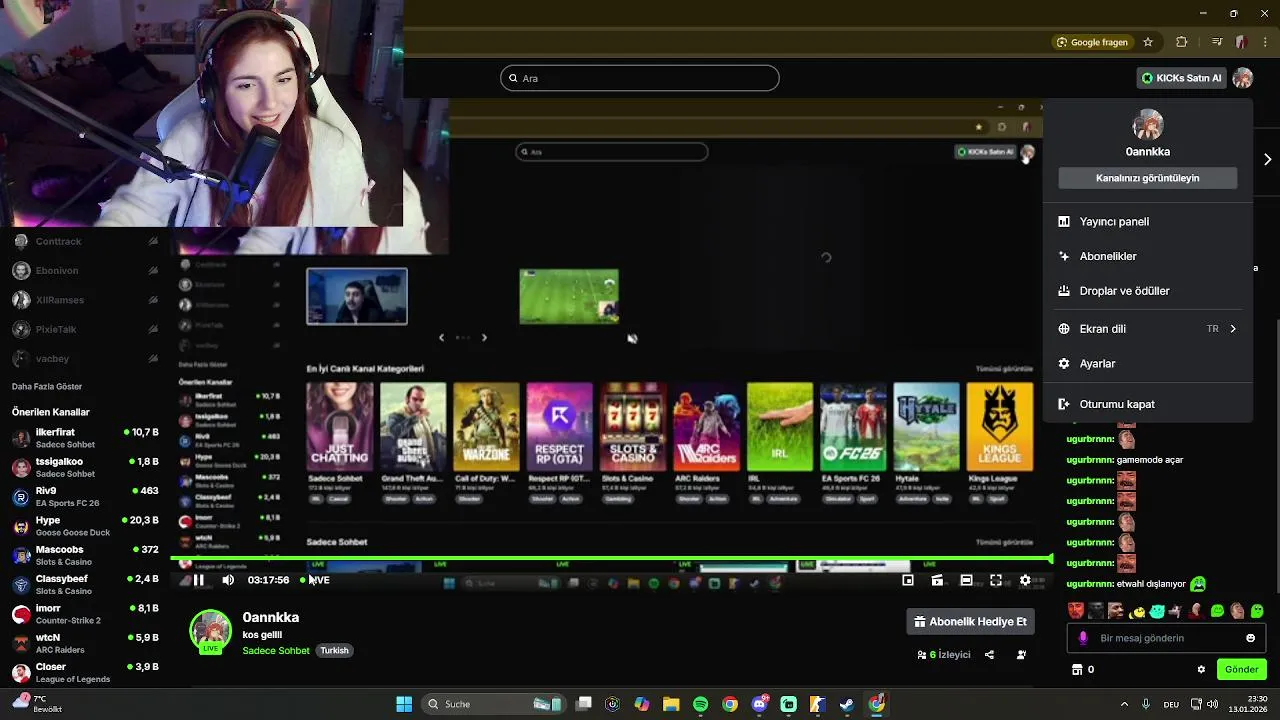Click Google fragen in address bar
The image size is (1280, 720).
pos(1091,42)
